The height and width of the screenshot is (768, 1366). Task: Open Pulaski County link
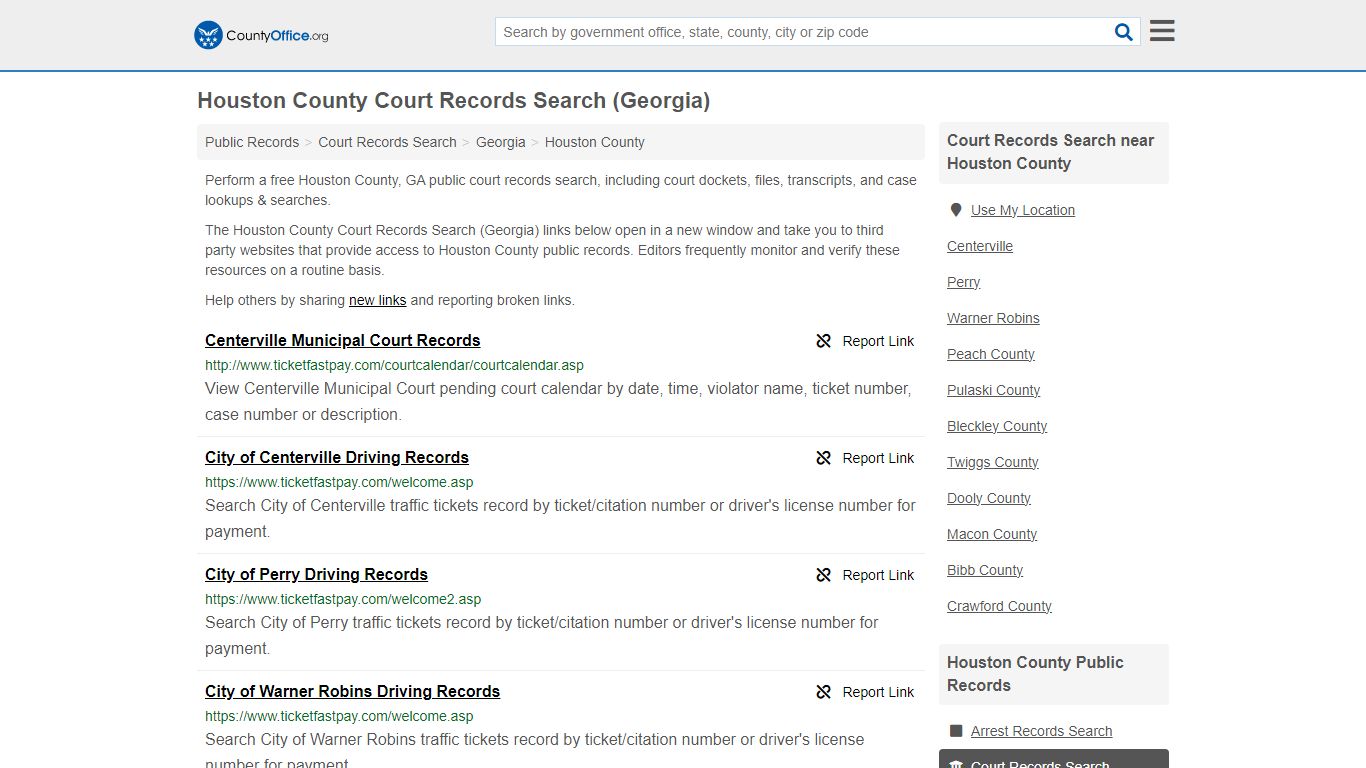click(x=994, y=390)
